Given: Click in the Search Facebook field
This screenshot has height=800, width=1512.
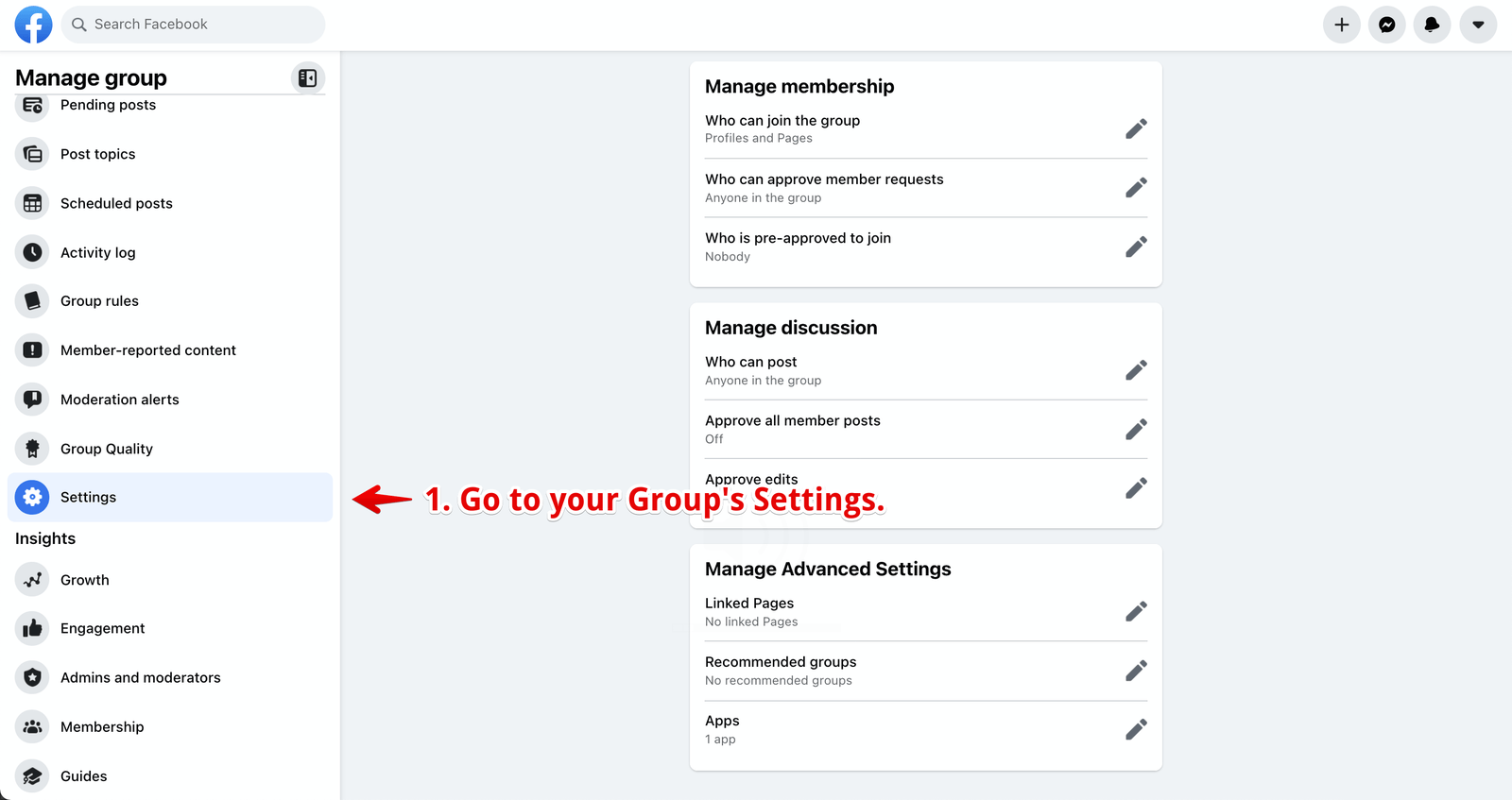Looking at the screenshot, I should (194, 25).
